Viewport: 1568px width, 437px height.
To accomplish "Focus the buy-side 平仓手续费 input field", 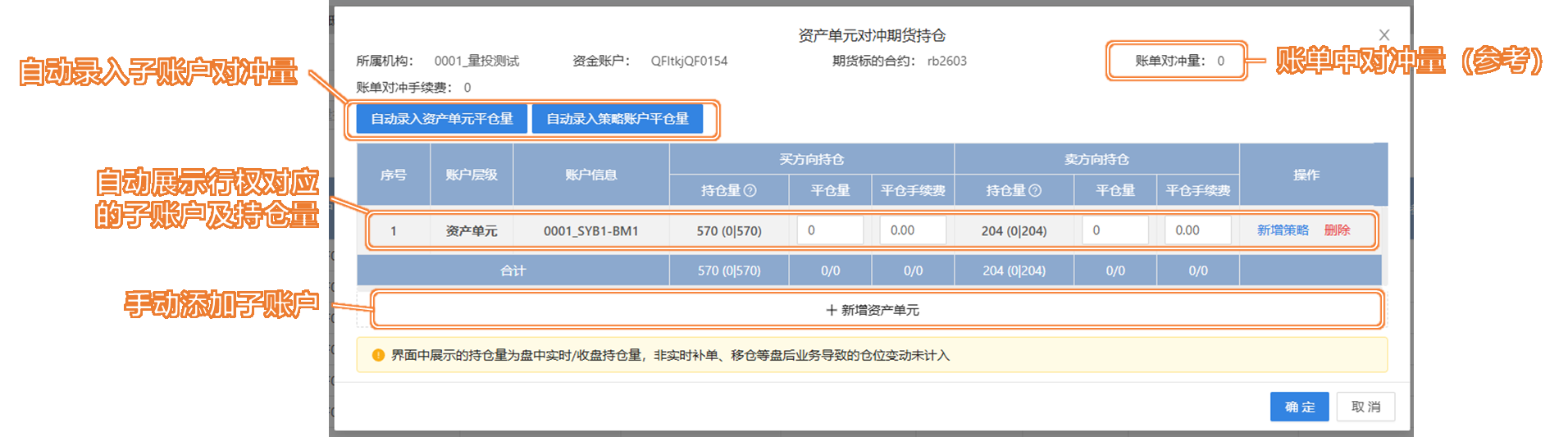I will click(x=912, y=230).
